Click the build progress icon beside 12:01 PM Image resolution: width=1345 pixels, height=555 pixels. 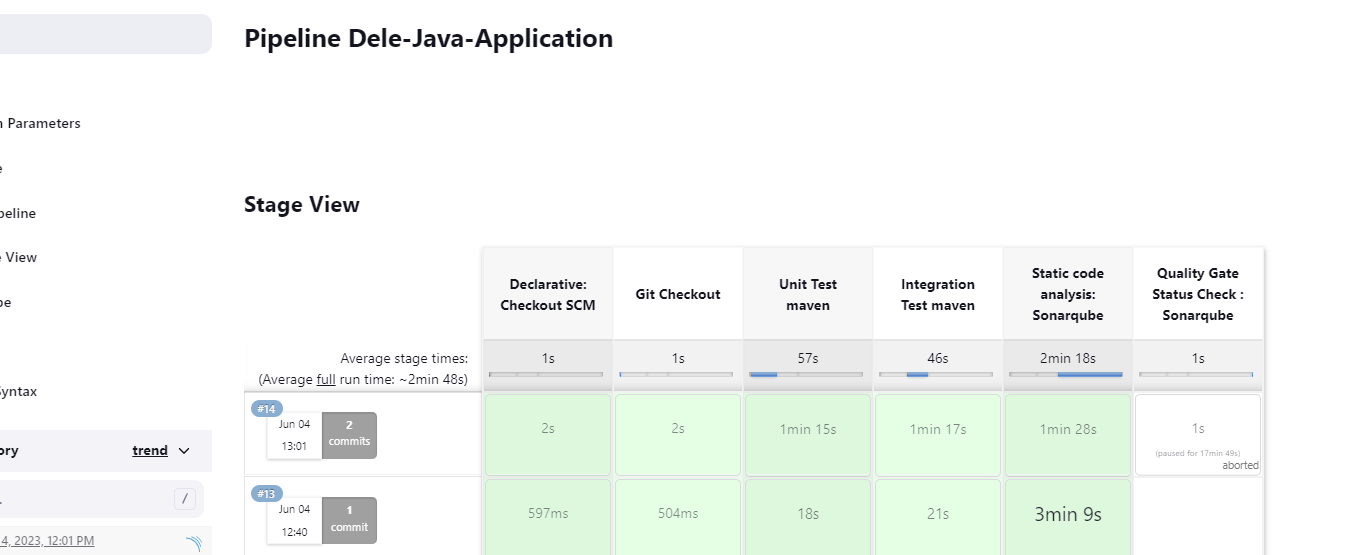193,544
